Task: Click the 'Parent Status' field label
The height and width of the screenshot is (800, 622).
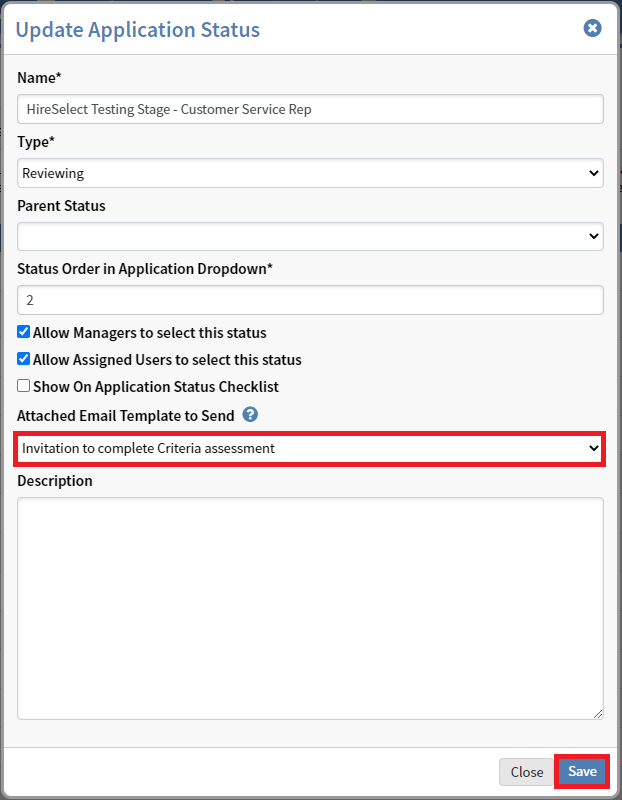Action: coord(61,205)
